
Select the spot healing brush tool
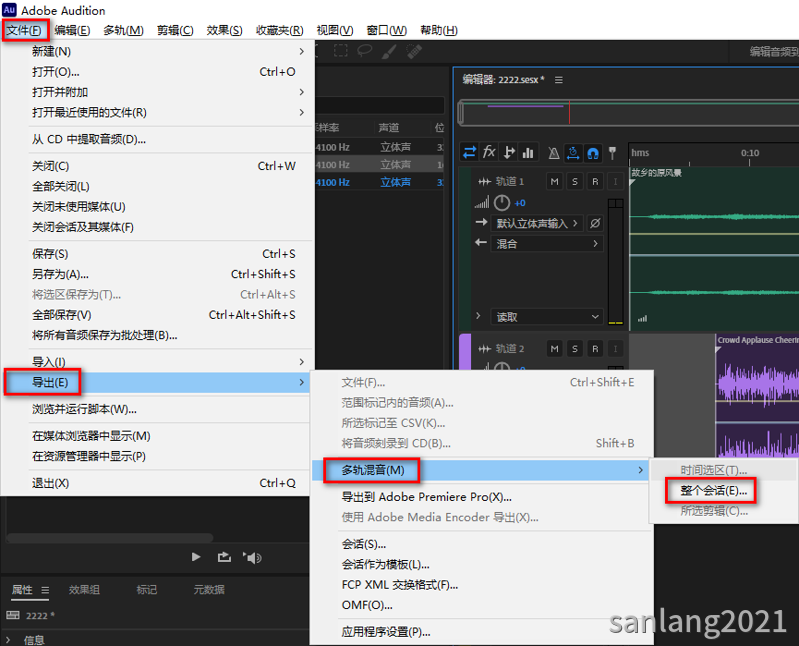click(414, 50)
